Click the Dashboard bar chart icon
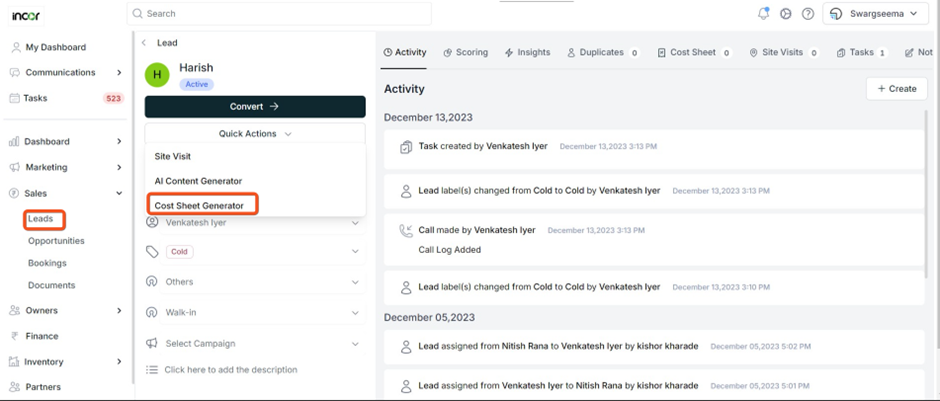Image resolution: width=940 pixels, height=401 pixels. [x=14, y=141]
